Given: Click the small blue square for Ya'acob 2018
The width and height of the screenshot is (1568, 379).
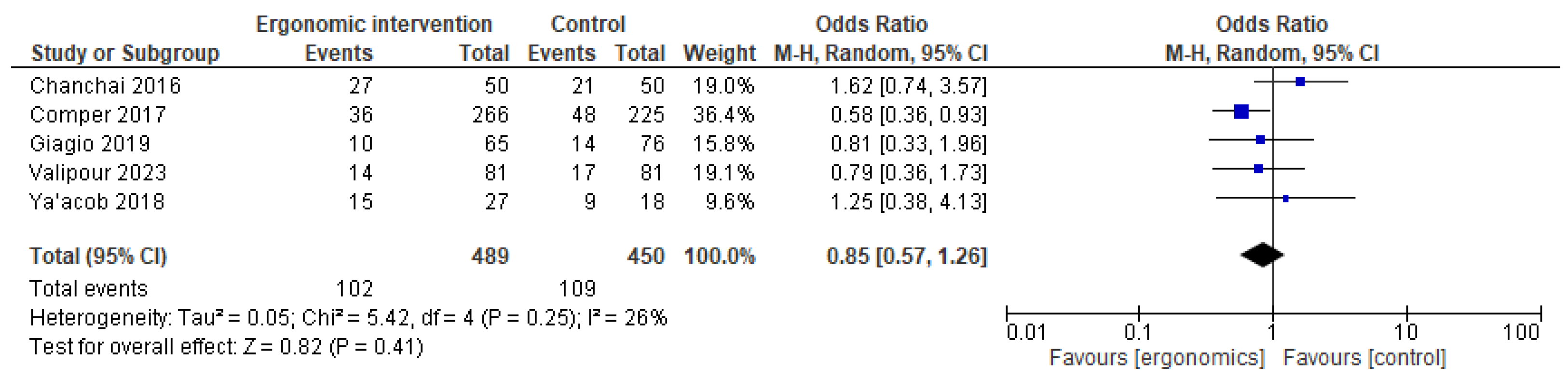Looking at the screenshot, I should 1285,198.
